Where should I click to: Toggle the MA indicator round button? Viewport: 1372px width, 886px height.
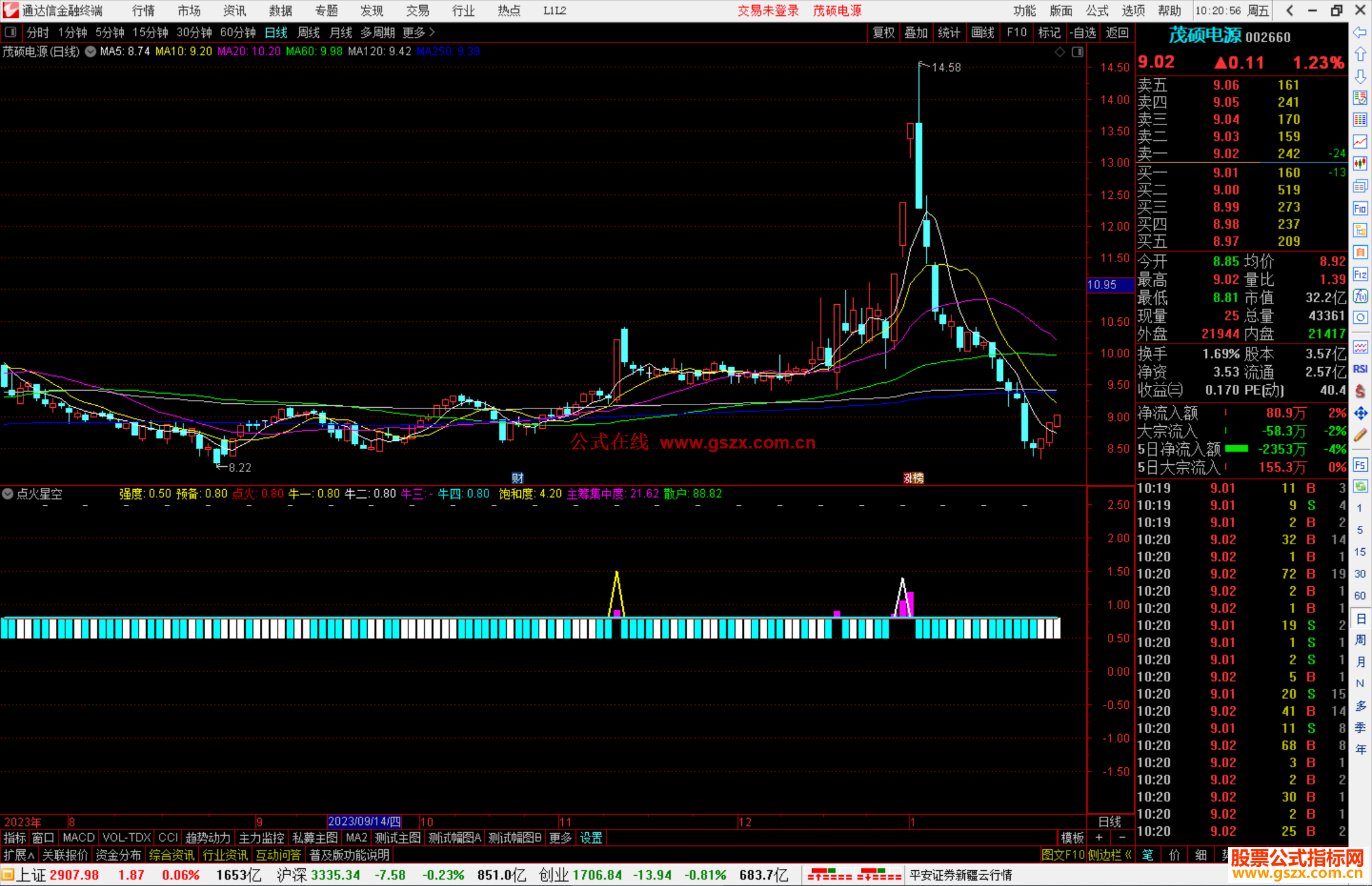(91, 51)
